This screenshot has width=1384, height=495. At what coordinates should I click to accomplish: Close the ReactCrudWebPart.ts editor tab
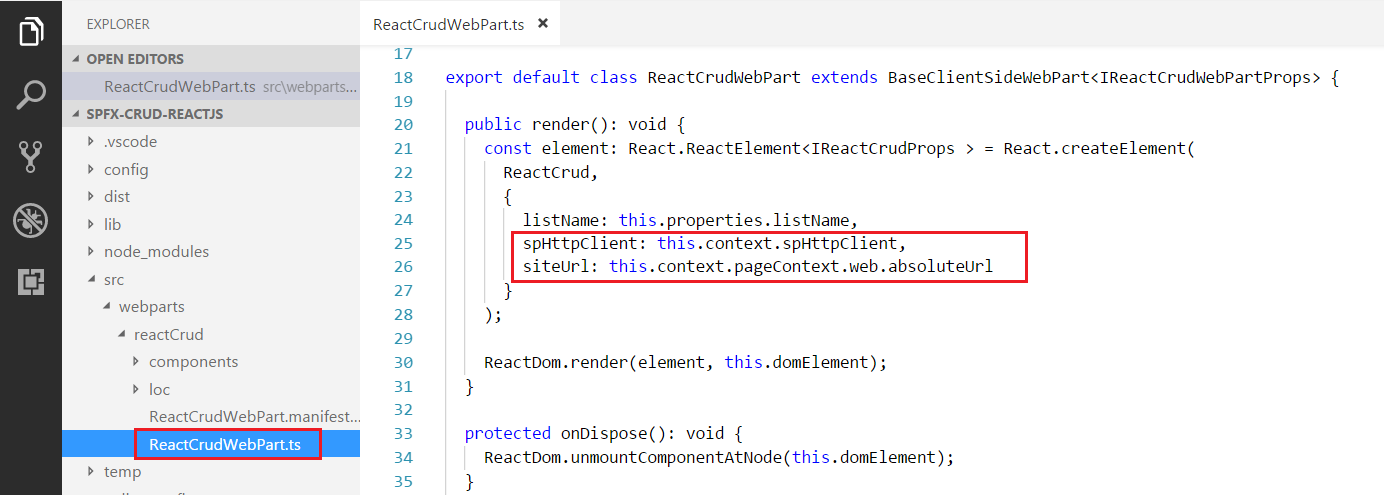pyautogui.click(x=543, y=23)
